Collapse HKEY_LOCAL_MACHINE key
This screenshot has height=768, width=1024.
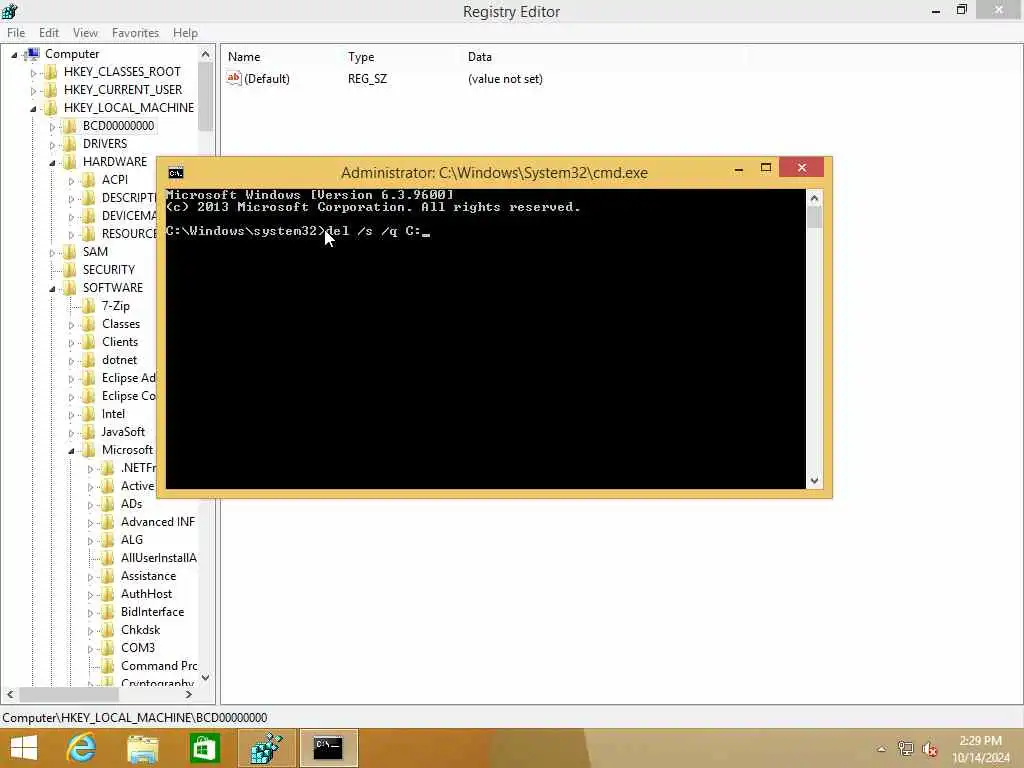click(x=33, y=108)
